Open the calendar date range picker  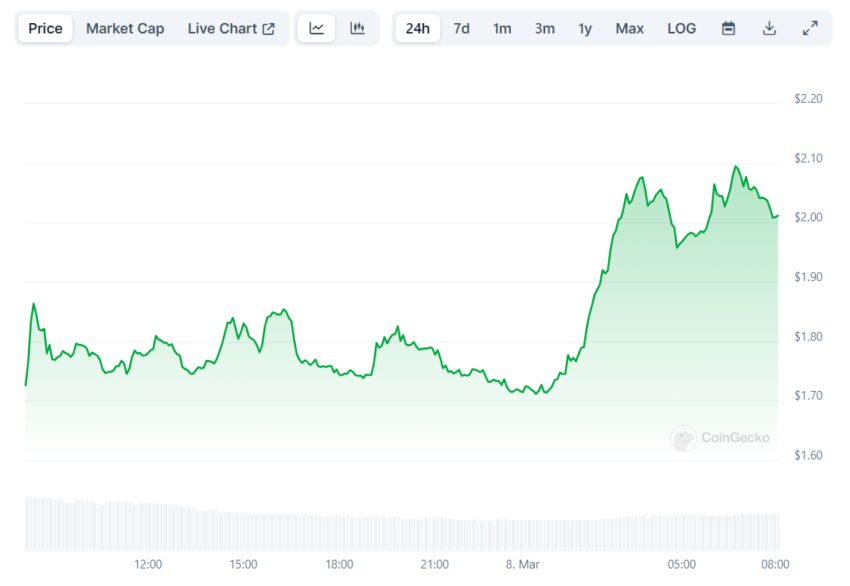tap(729, 28)
